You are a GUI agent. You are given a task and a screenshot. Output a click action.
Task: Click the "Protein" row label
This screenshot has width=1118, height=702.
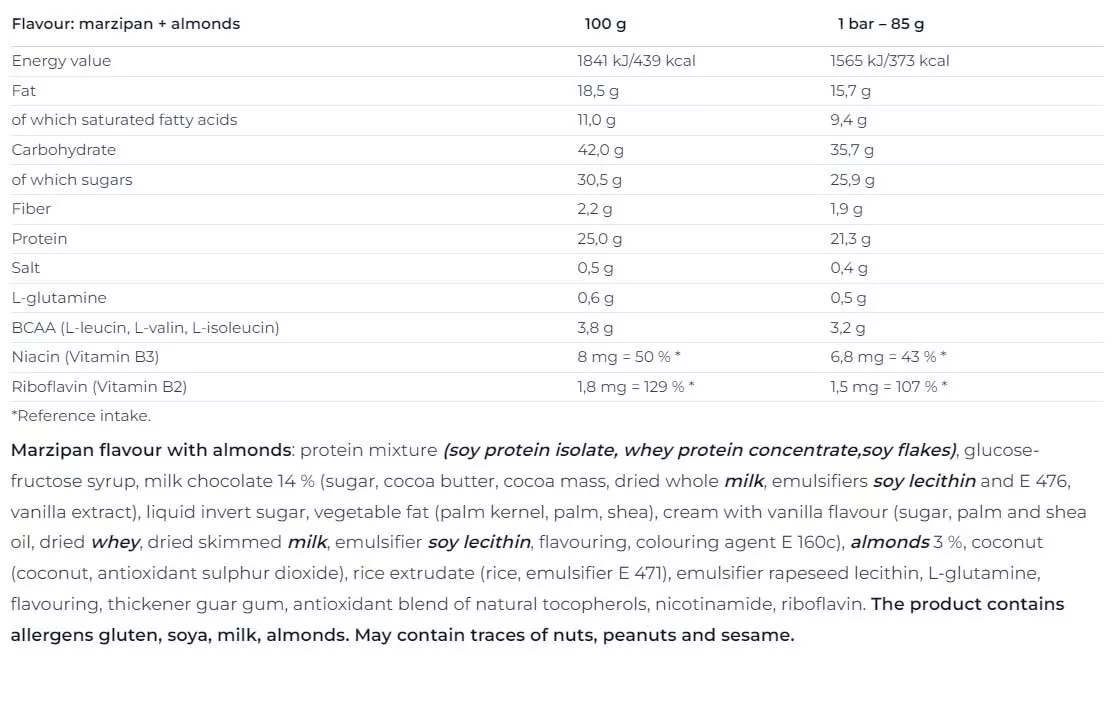pyautogui.click(x=40, y=239)
